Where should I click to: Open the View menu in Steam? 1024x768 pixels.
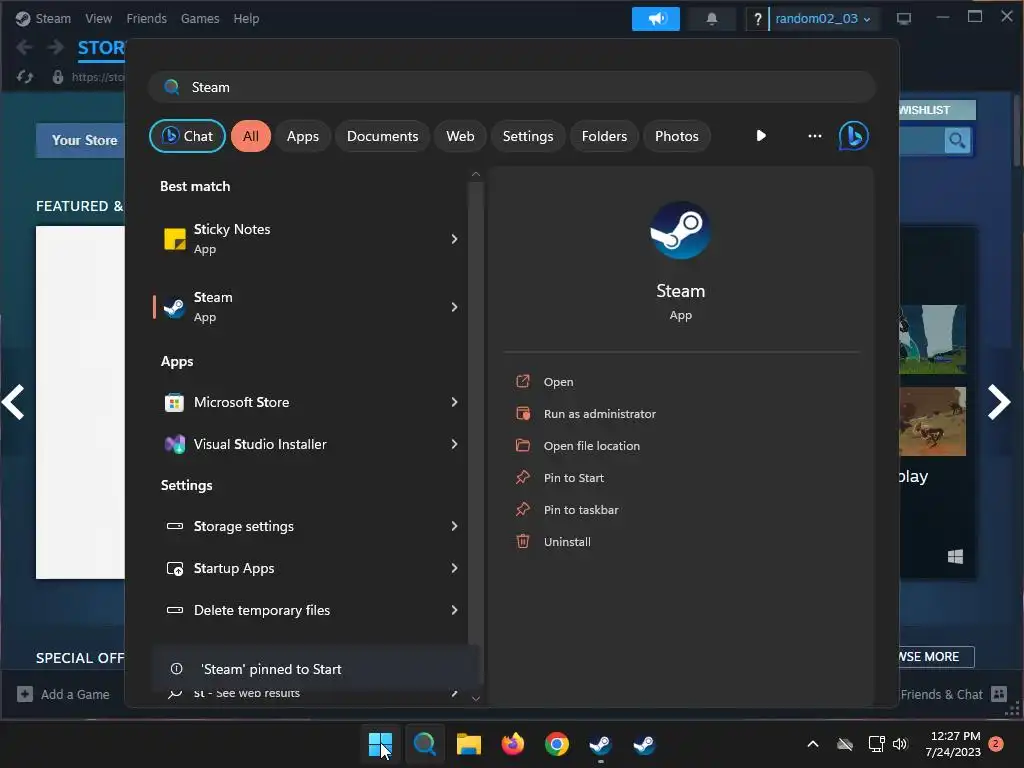click(98, 19)
